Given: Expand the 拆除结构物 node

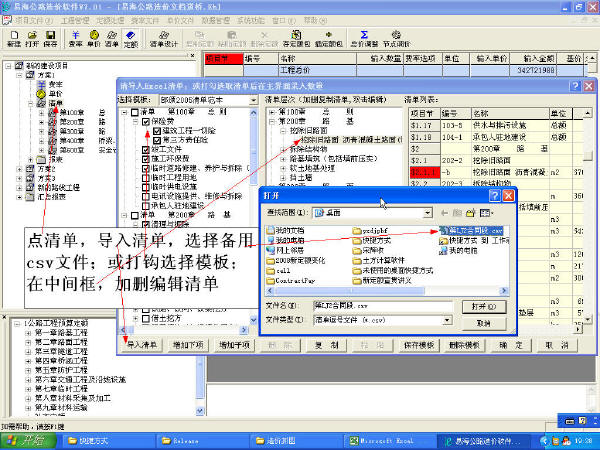Looking at the screenshot, I should [x=283, y=149].
